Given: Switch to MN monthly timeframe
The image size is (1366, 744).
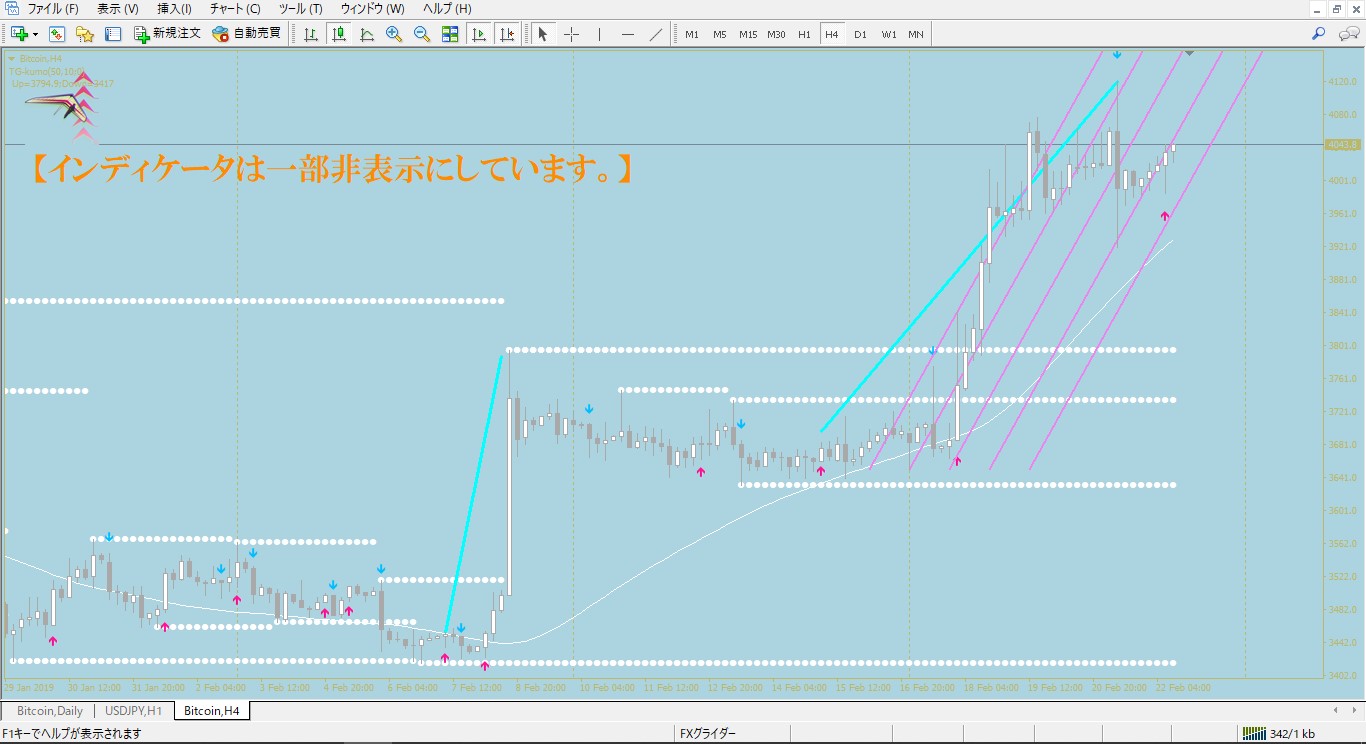Looking at the screenshot, I should [916, 34].
